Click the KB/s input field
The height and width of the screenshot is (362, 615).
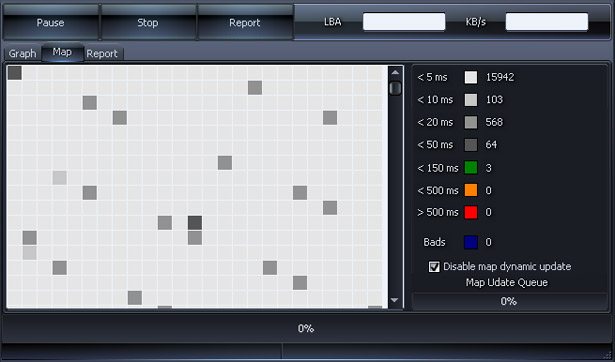547,22
